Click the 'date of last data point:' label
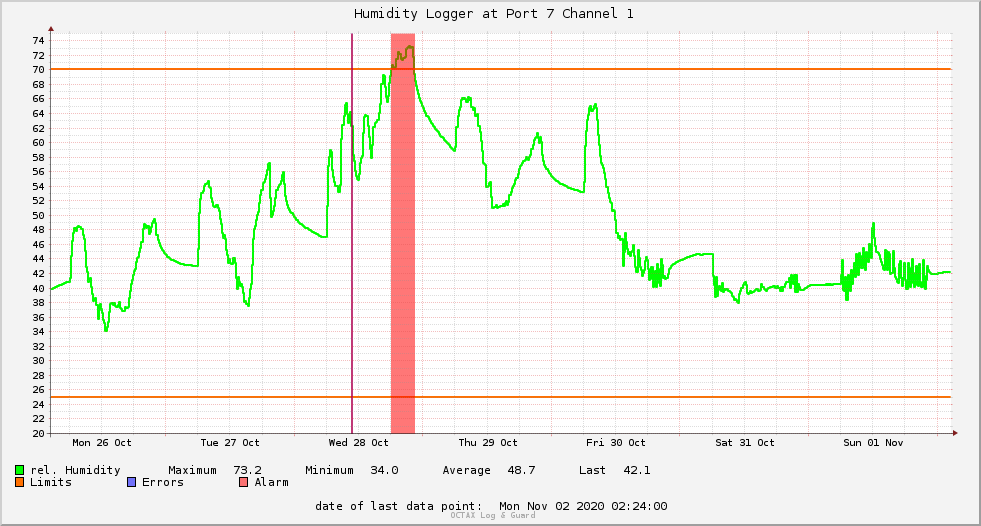 pos(399,506)
